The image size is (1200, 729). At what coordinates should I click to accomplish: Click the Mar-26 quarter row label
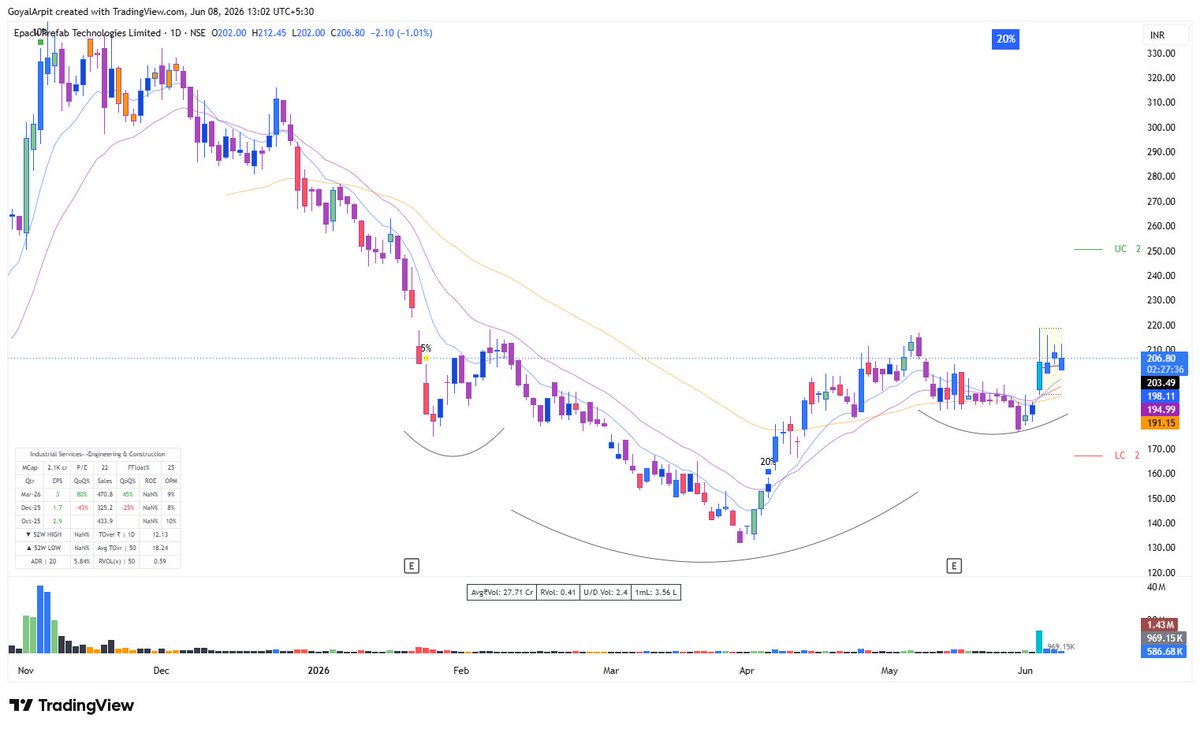click(x=29, y=494)
